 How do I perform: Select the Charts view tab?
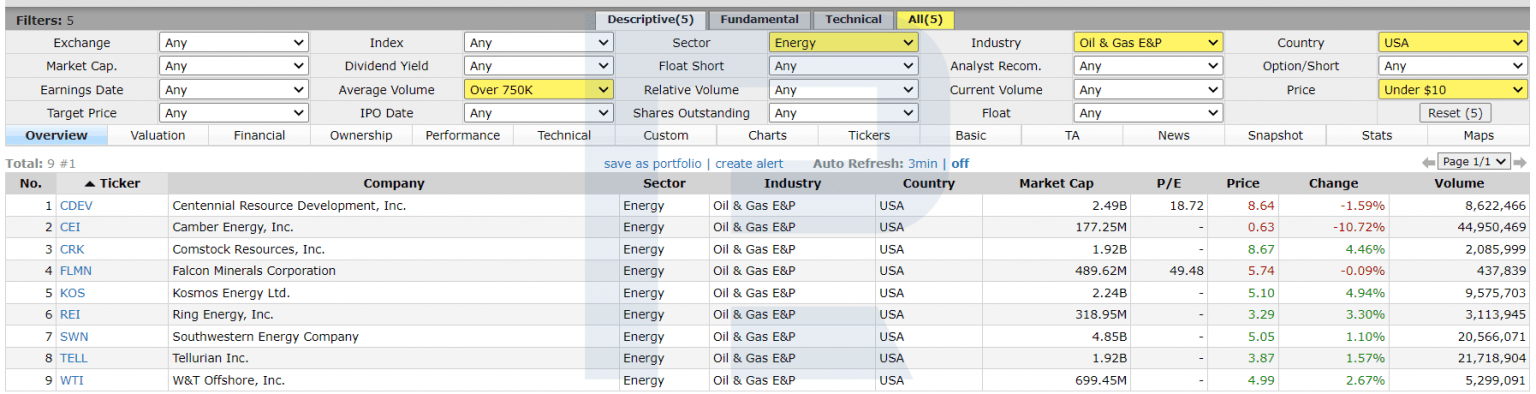click(x=767, y=135)
